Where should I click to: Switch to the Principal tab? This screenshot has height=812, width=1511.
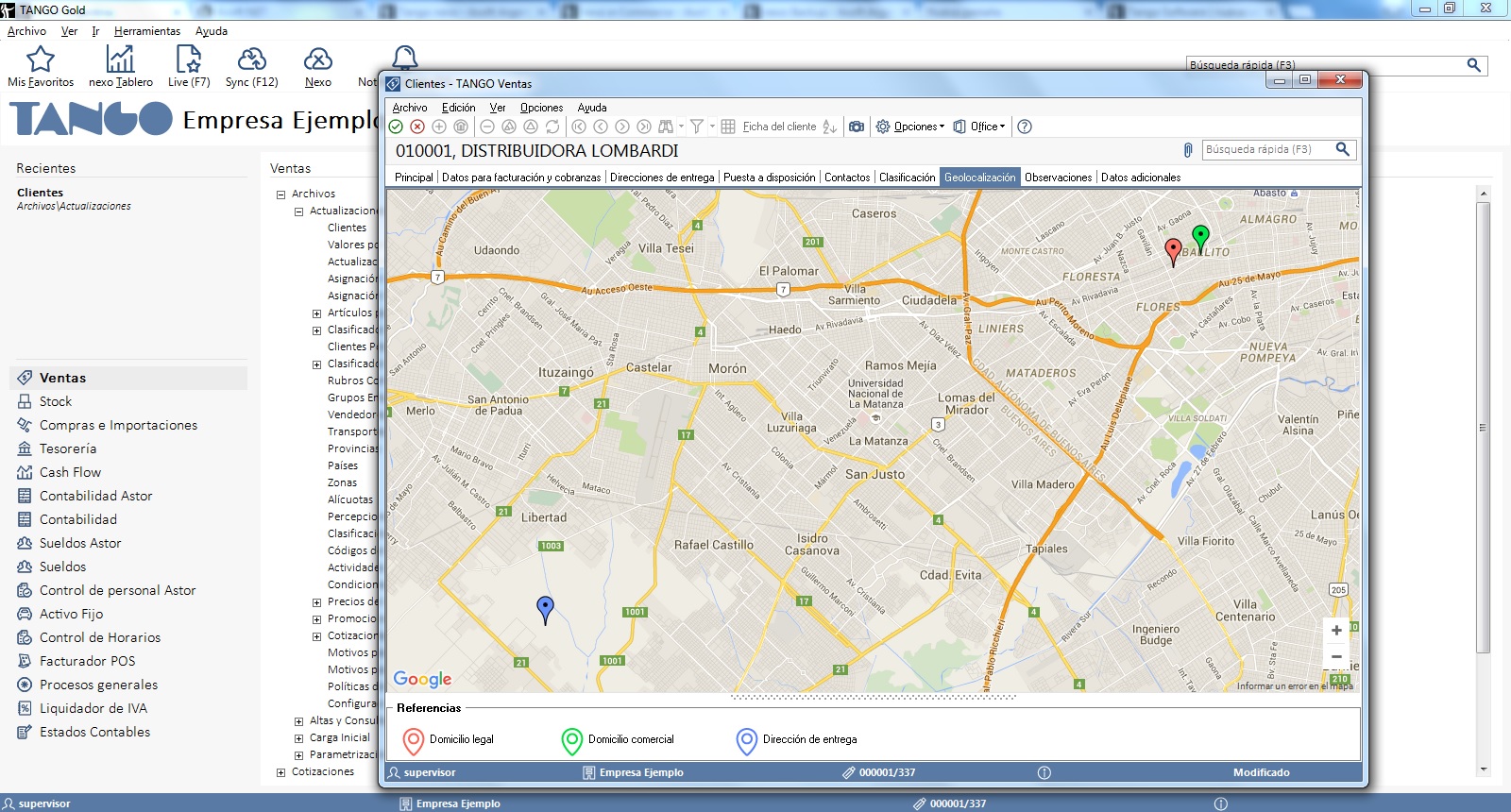pos(414,178)
